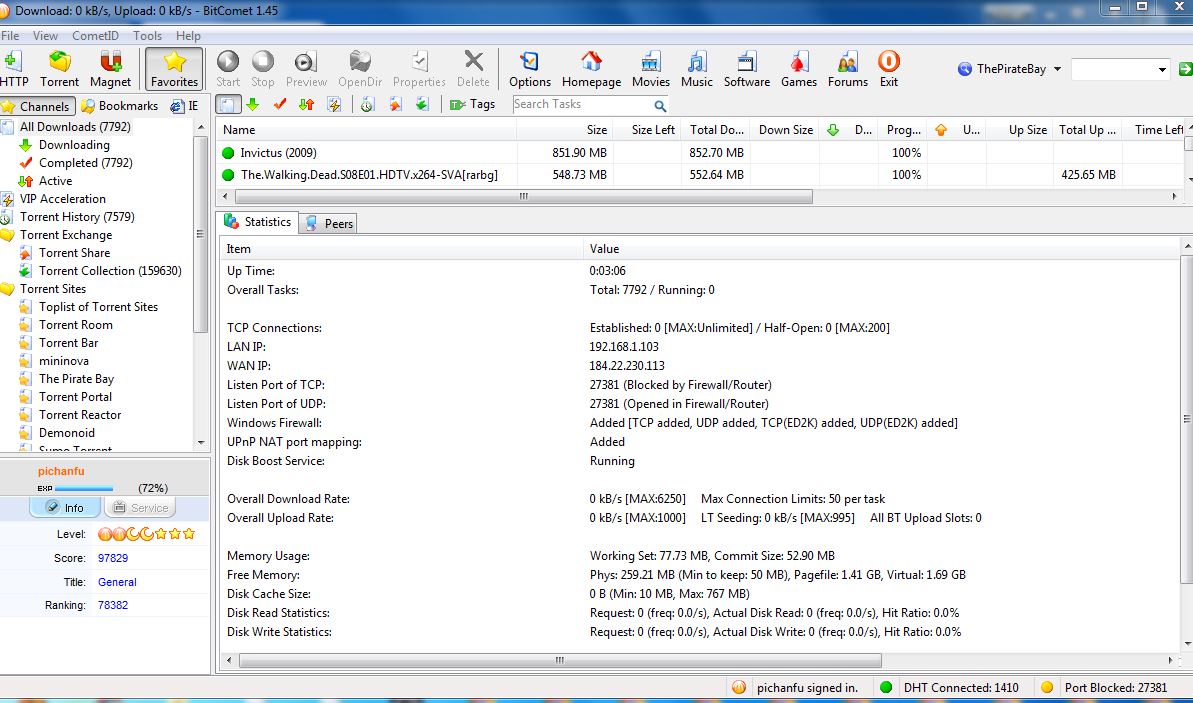This screenshot has height=703, width=1193.
Task: Sort task list by Size column
Action: [565, 130]
